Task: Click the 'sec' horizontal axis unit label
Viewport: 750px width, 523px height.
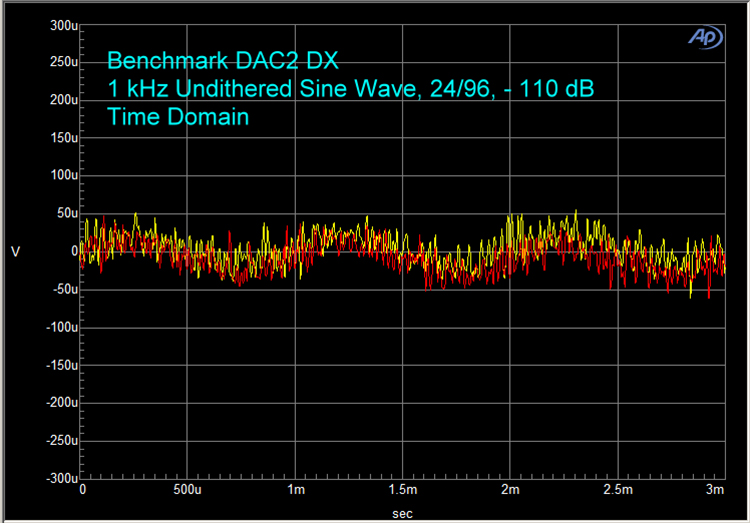Action: 403,511
